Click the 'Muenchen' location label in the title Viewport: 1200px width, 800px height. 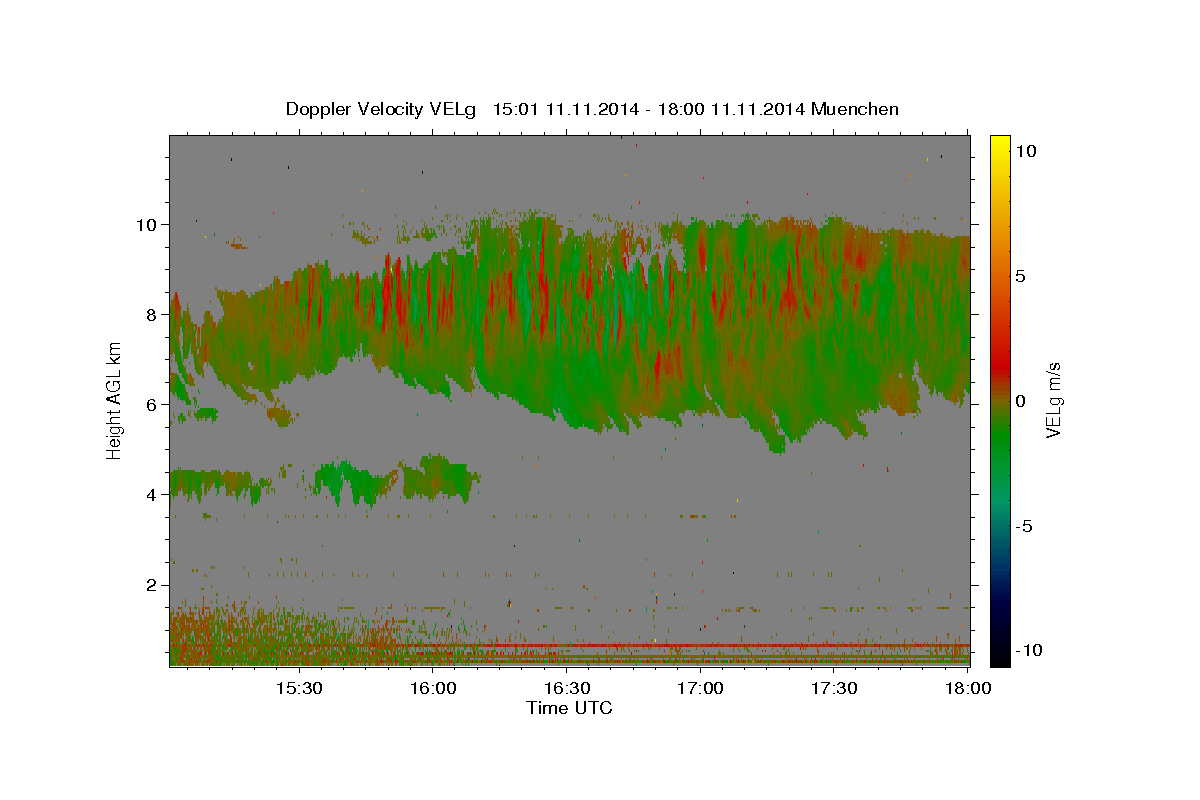[x=855, y=109]
